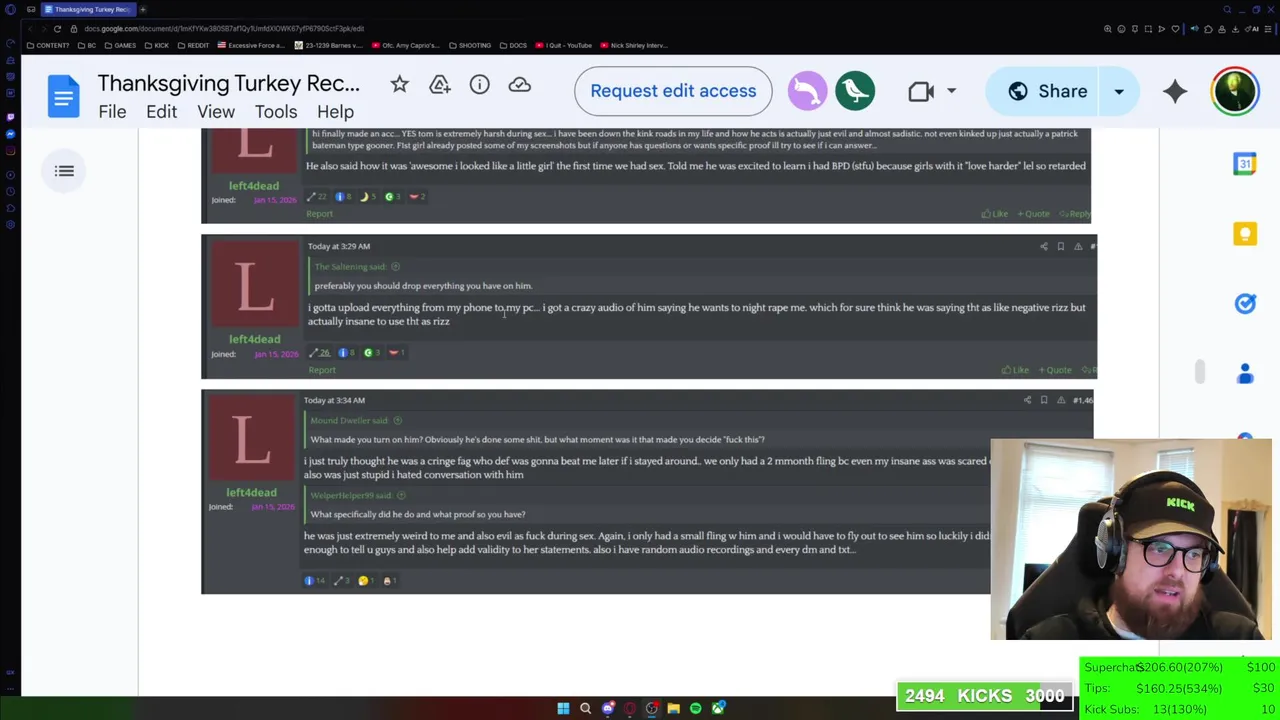Screen dimensions: 1280x720
Task: Open the Help menu
Action: pyautogui.click(x=335, y=112)
